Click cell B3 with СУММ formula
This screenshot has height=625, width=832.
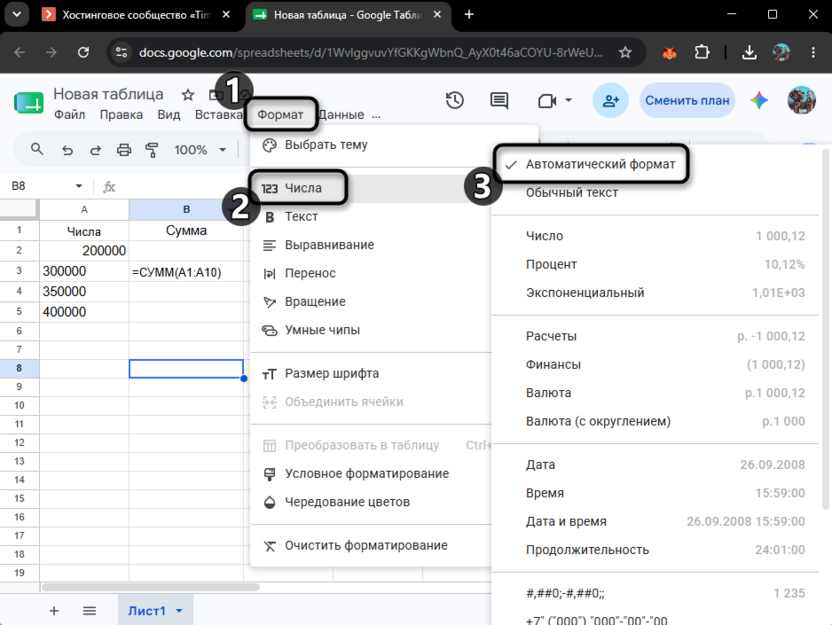point(186,272)
